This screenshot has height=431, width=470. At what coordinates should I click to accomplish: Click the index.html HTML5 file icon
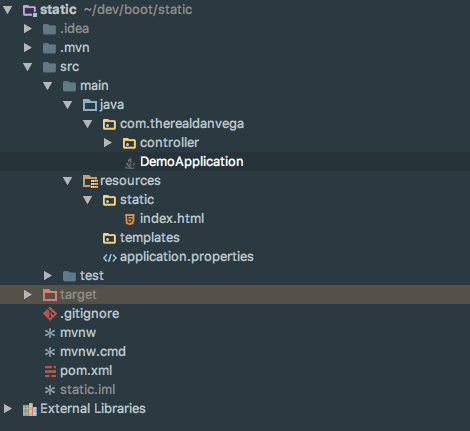click(130, 219)
